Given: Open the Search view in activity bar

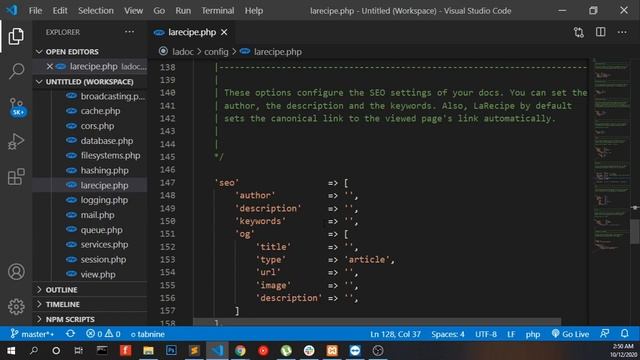Looking at the screenshot, I should point(16,71).
